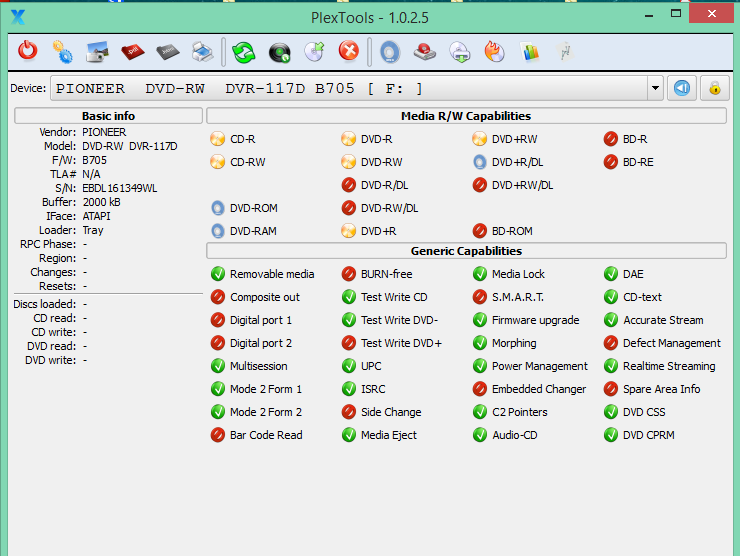Select the C2 Pointers label

click(520, 412)
